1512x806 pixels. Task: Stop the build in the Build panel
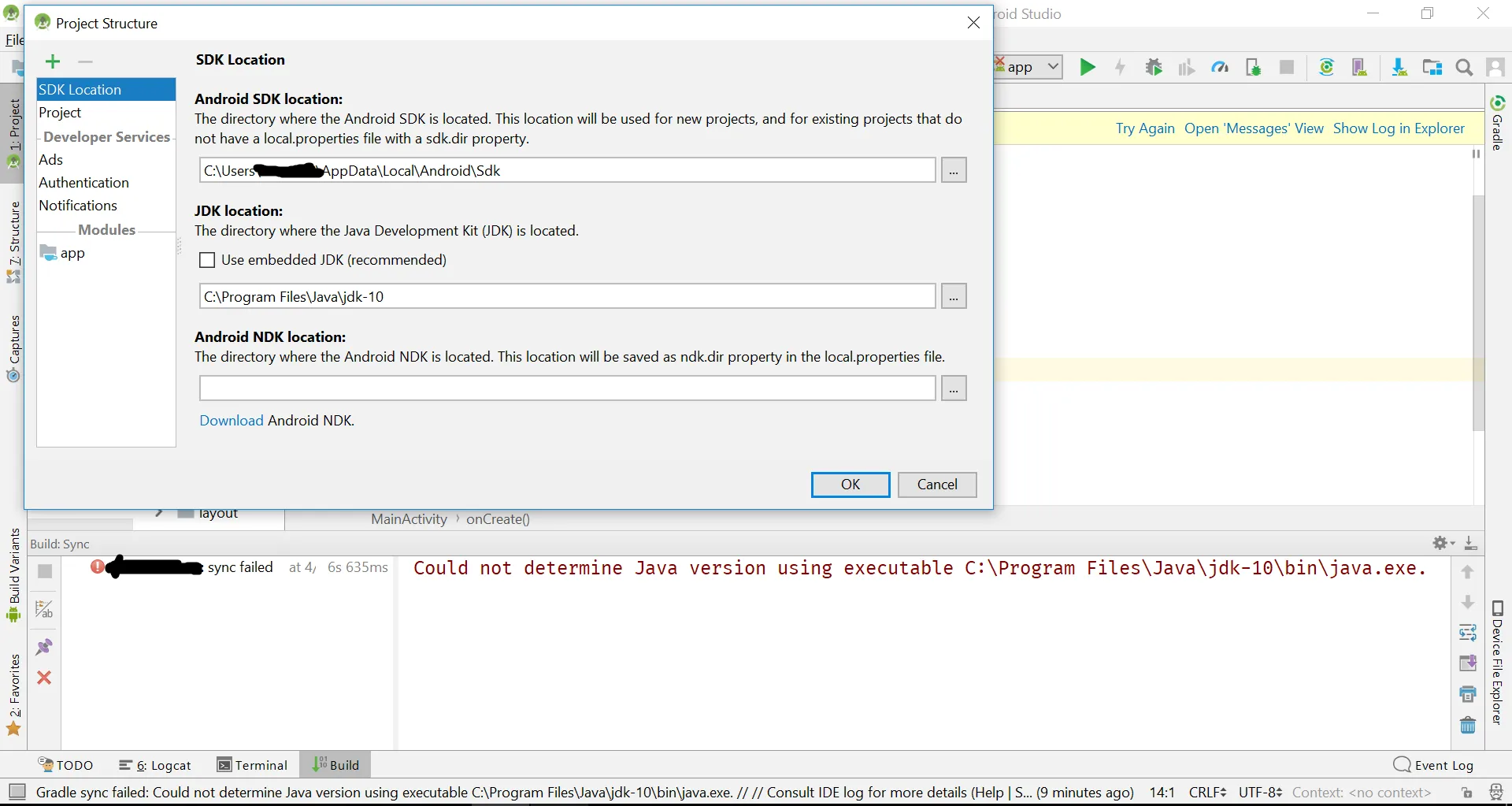tap(45, 571)
